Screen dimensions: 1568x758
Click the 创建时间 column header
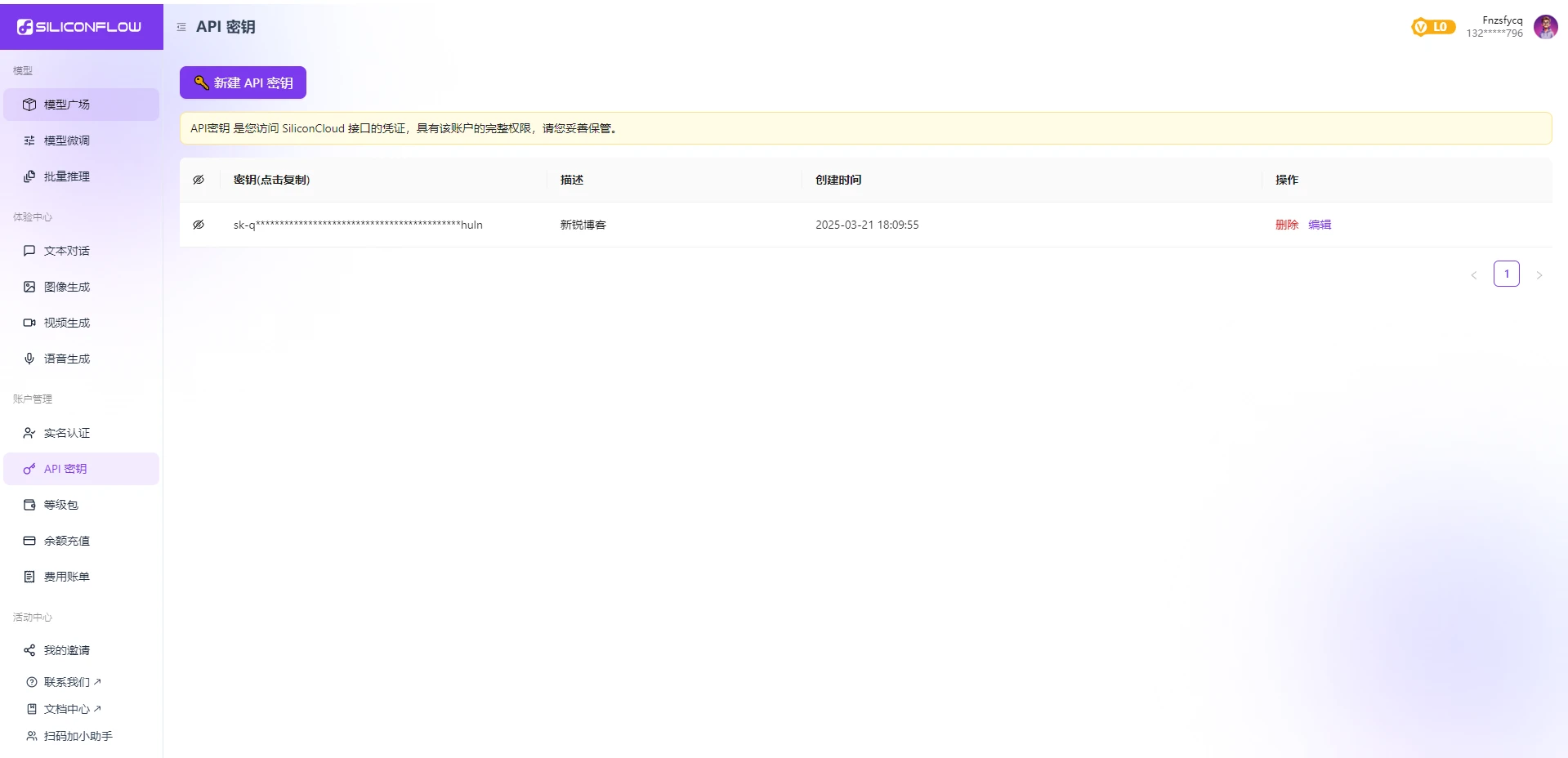pyautogui.click(x=838, y=180)
